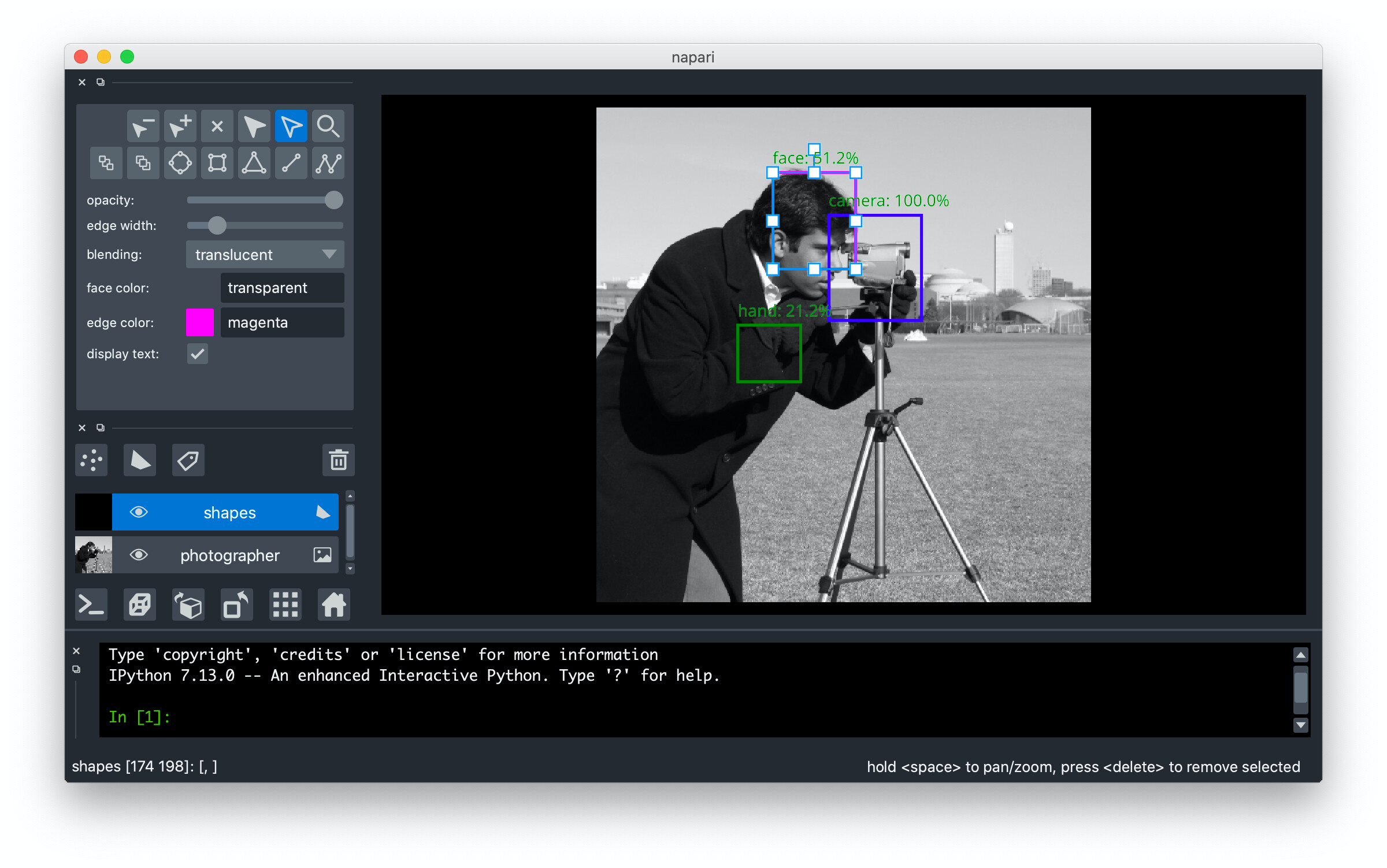Image resolution: width=1387 pixels, height=868 pixels.
Task: Enable grid view mode
Action: 285,604
